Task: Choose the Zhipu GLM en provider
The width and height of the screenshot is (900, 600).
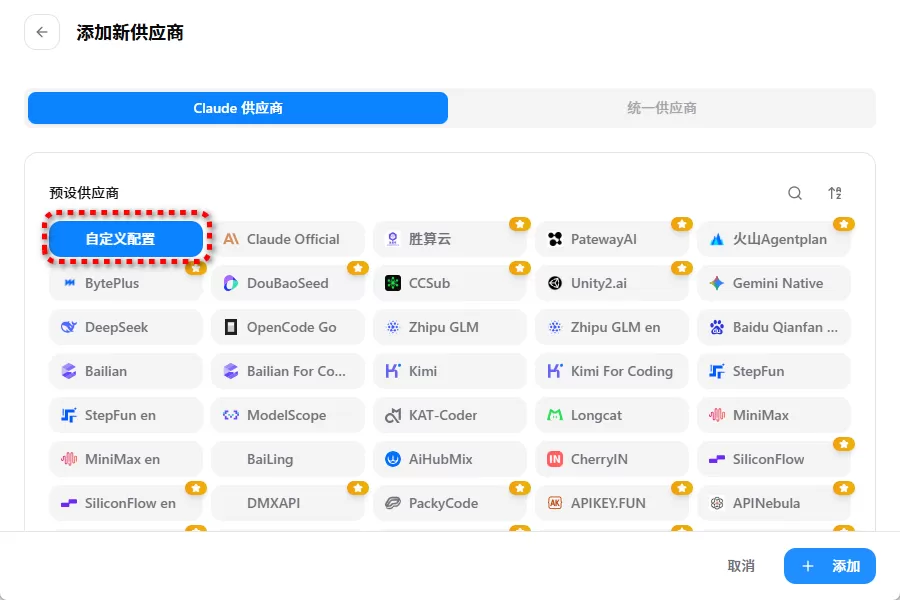Action: tap(612, 327)
